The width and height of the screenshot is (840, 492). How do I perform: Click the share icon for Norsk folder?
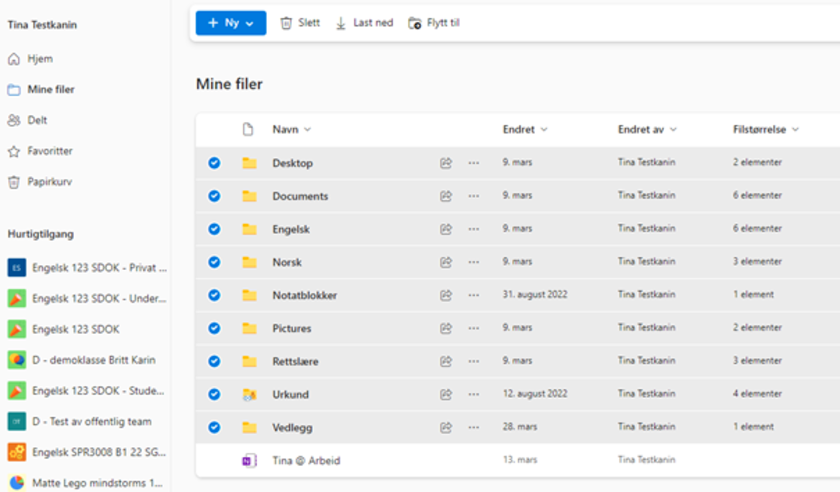coord(446,263)
